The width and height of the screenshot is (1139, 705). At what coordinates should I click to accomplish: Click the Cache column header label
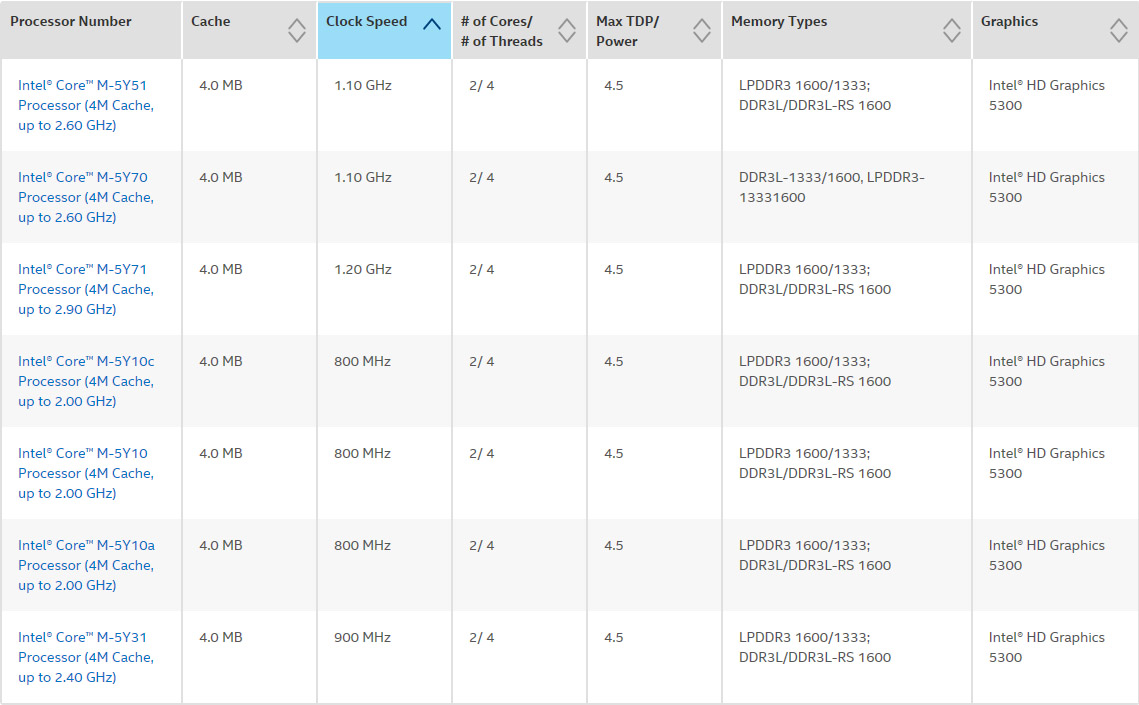coord(211,22)
